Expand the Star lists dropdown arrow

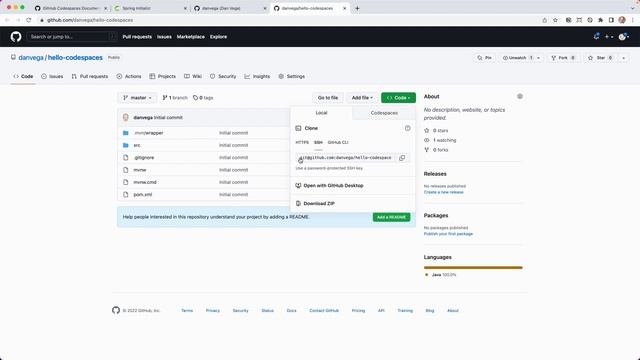623,58
